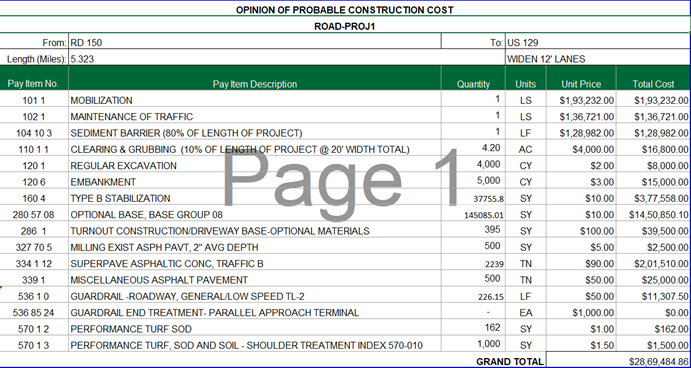Select the TN units cell for Superpave
The height and width of the screenshot is (368, 691).
pos(526,263)
